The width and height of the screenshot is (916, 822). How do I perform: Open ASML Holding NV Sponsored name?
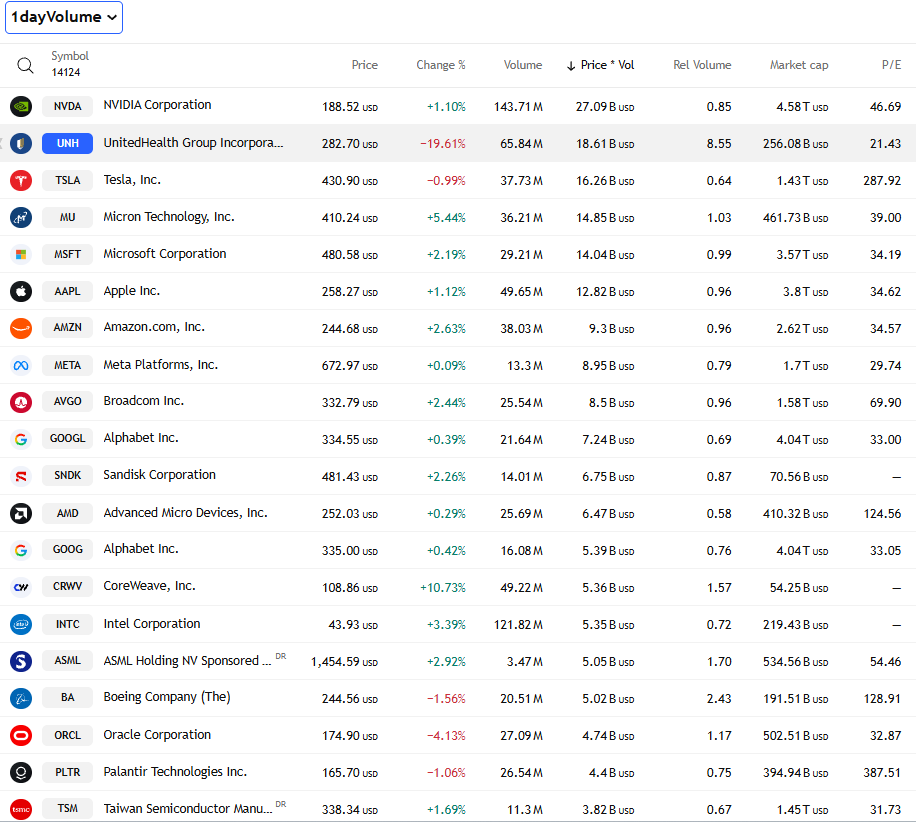[x=187, y=661]
